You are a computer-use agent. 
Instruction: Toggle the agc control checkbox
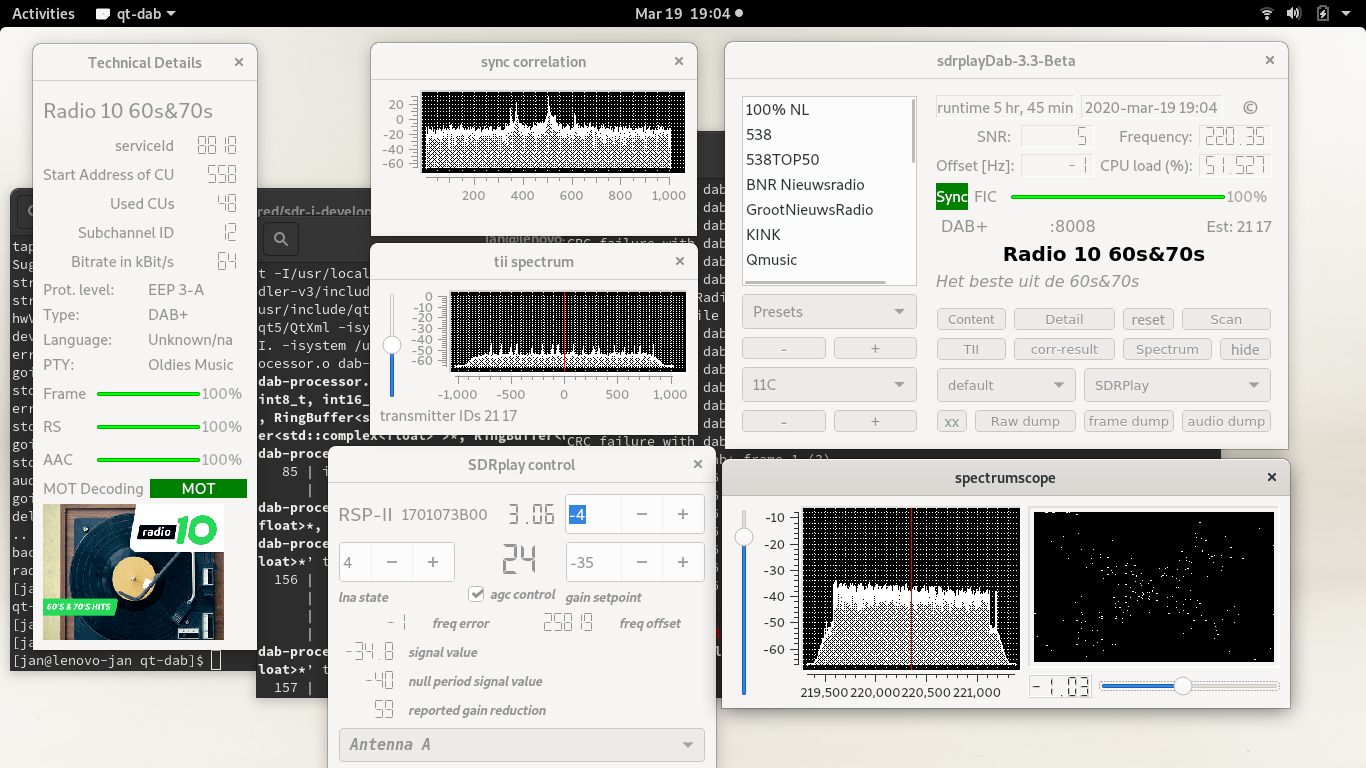click(477, 594)
